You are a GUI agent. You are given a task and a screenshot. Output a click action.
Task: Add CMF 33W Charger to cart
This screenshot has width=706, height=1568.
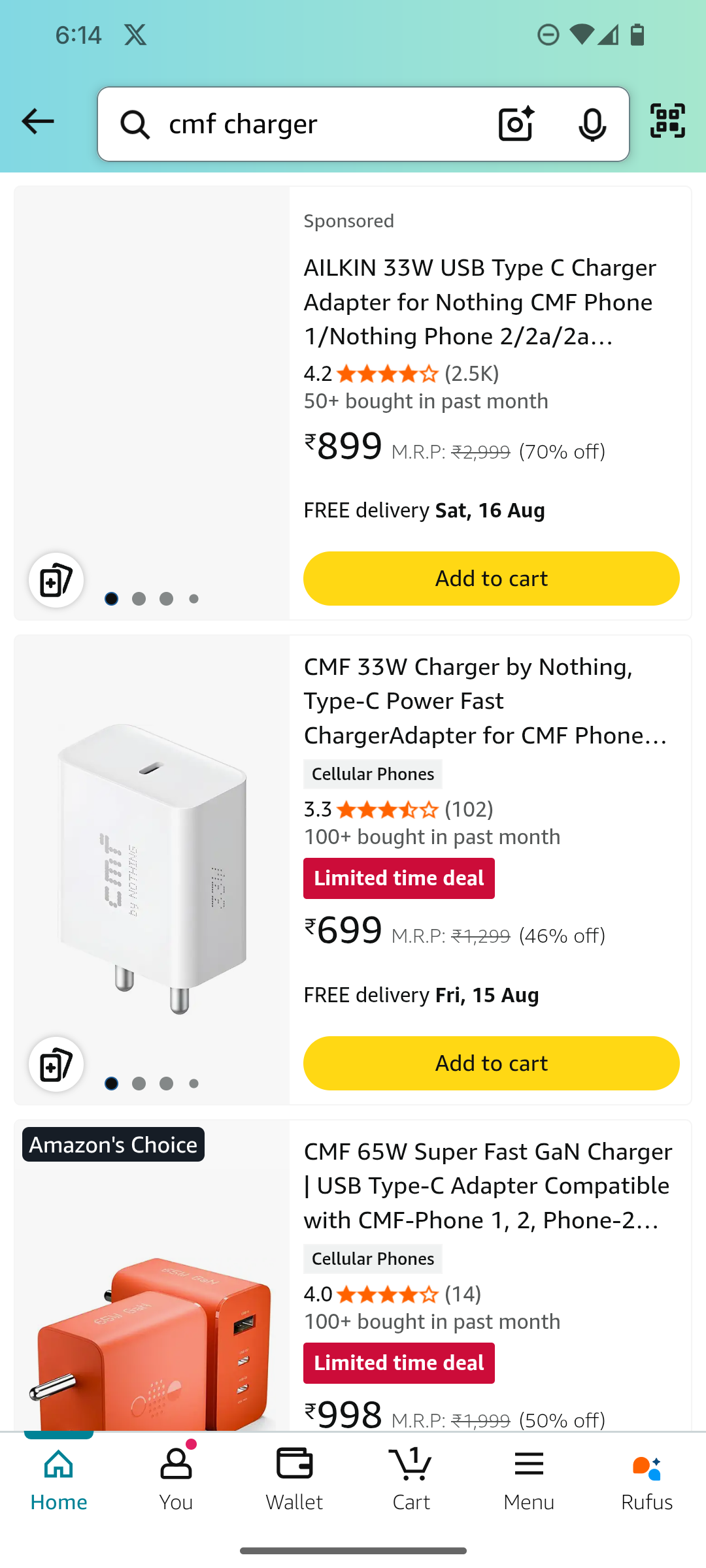[491, 1064]
